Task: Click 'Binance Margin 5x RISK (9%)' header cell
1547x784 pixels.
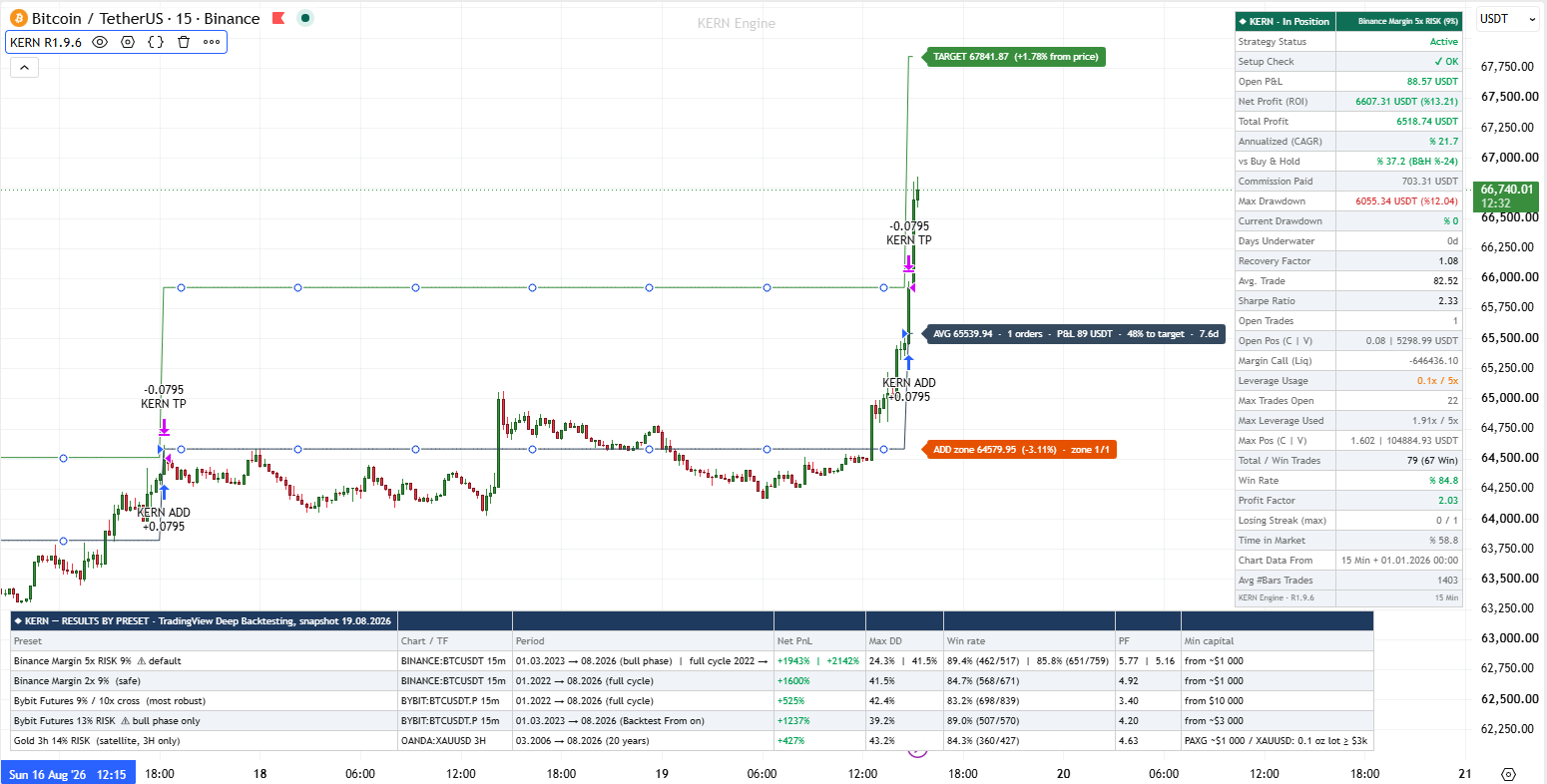Action: pos(1399,21)
